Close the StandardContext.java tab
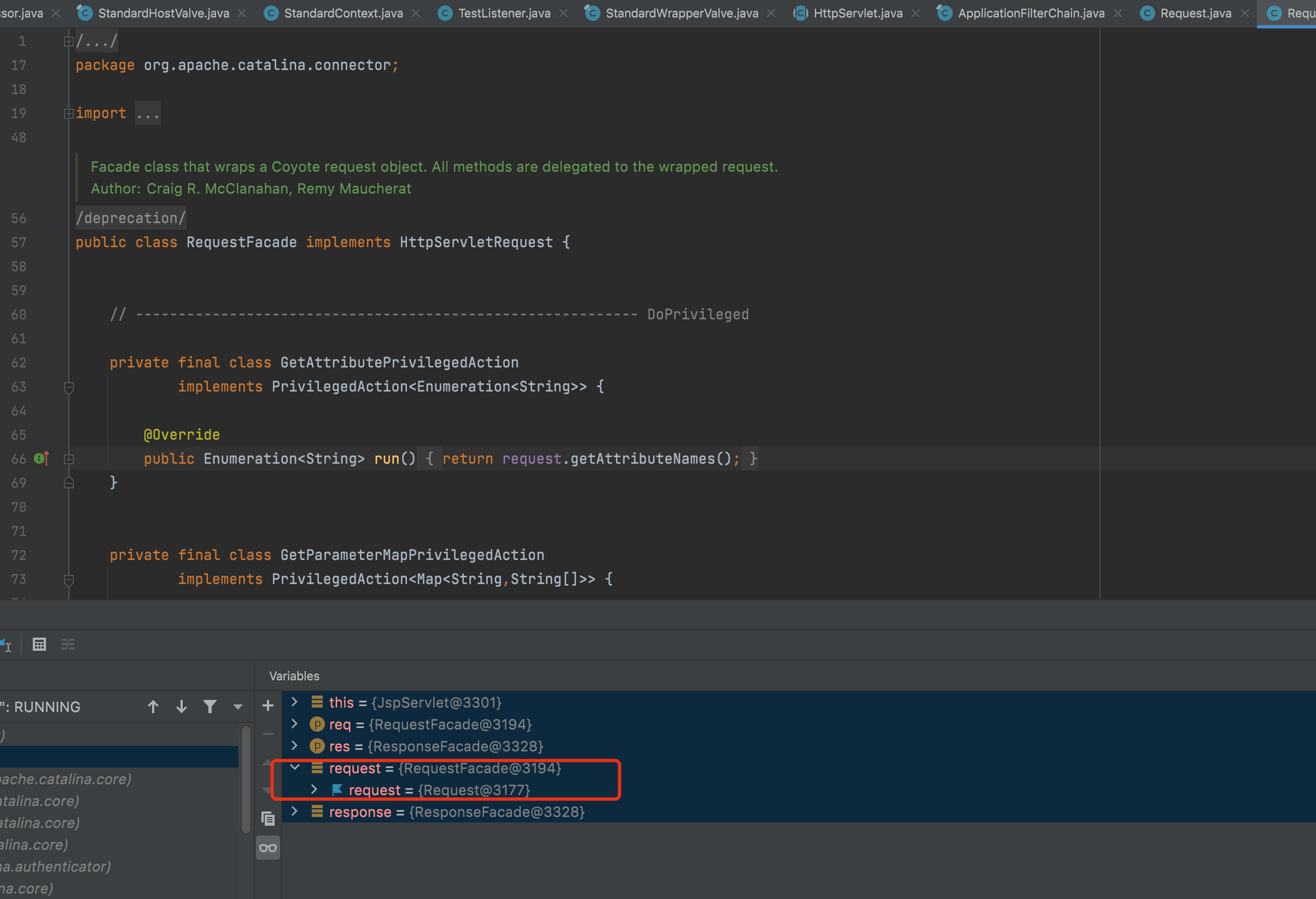The height and width of the screenshot is (899, 1316). (416, 13)
